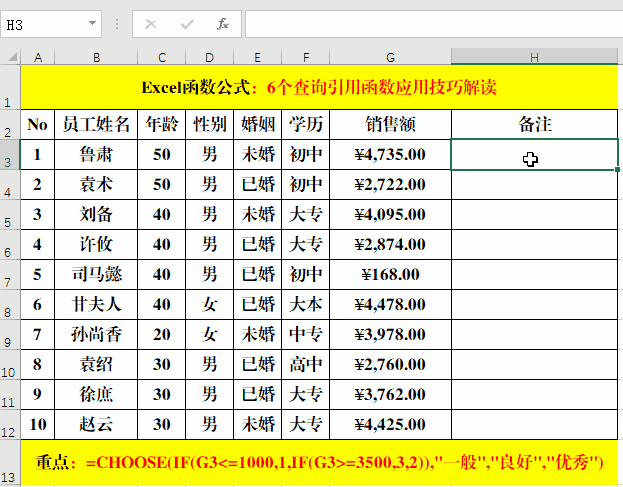Select the cell with name '鲁肃'

[96, 155]
